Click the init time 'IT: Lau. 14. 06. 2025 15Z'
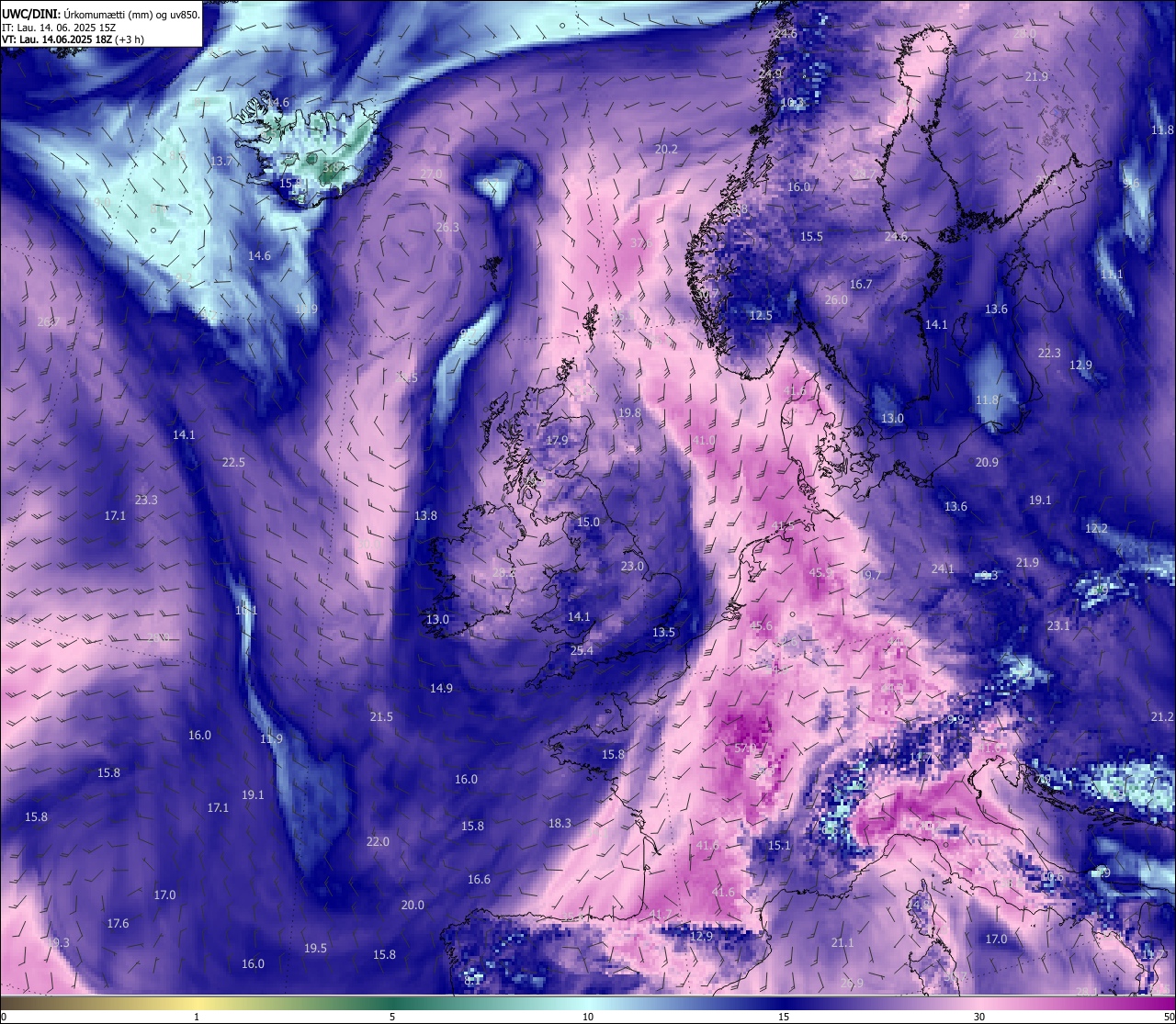This screenshot has height=1024, width=1176. tap(59, 28)
